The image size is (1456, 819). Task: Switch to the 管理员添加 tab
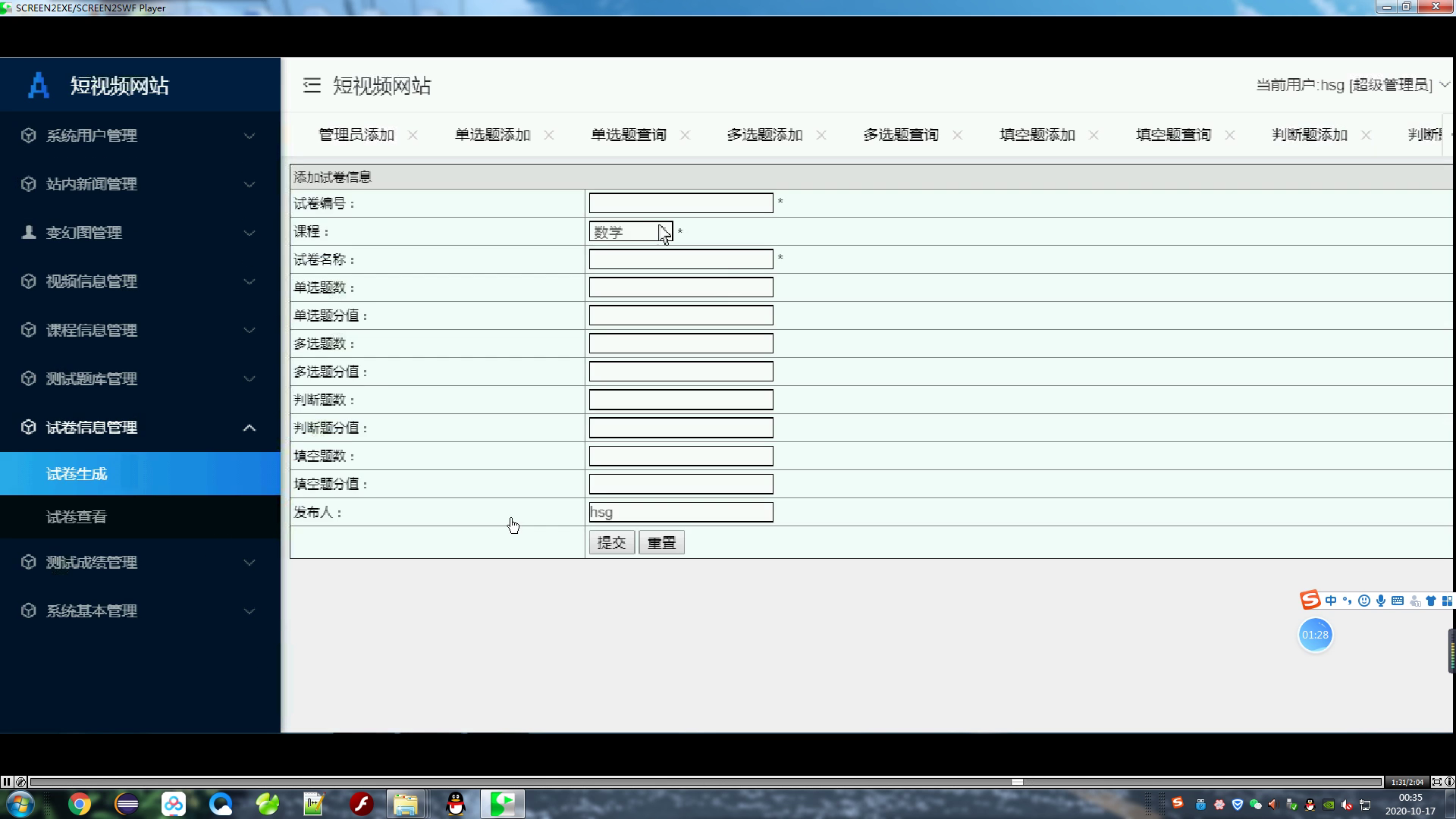point(356,135)
